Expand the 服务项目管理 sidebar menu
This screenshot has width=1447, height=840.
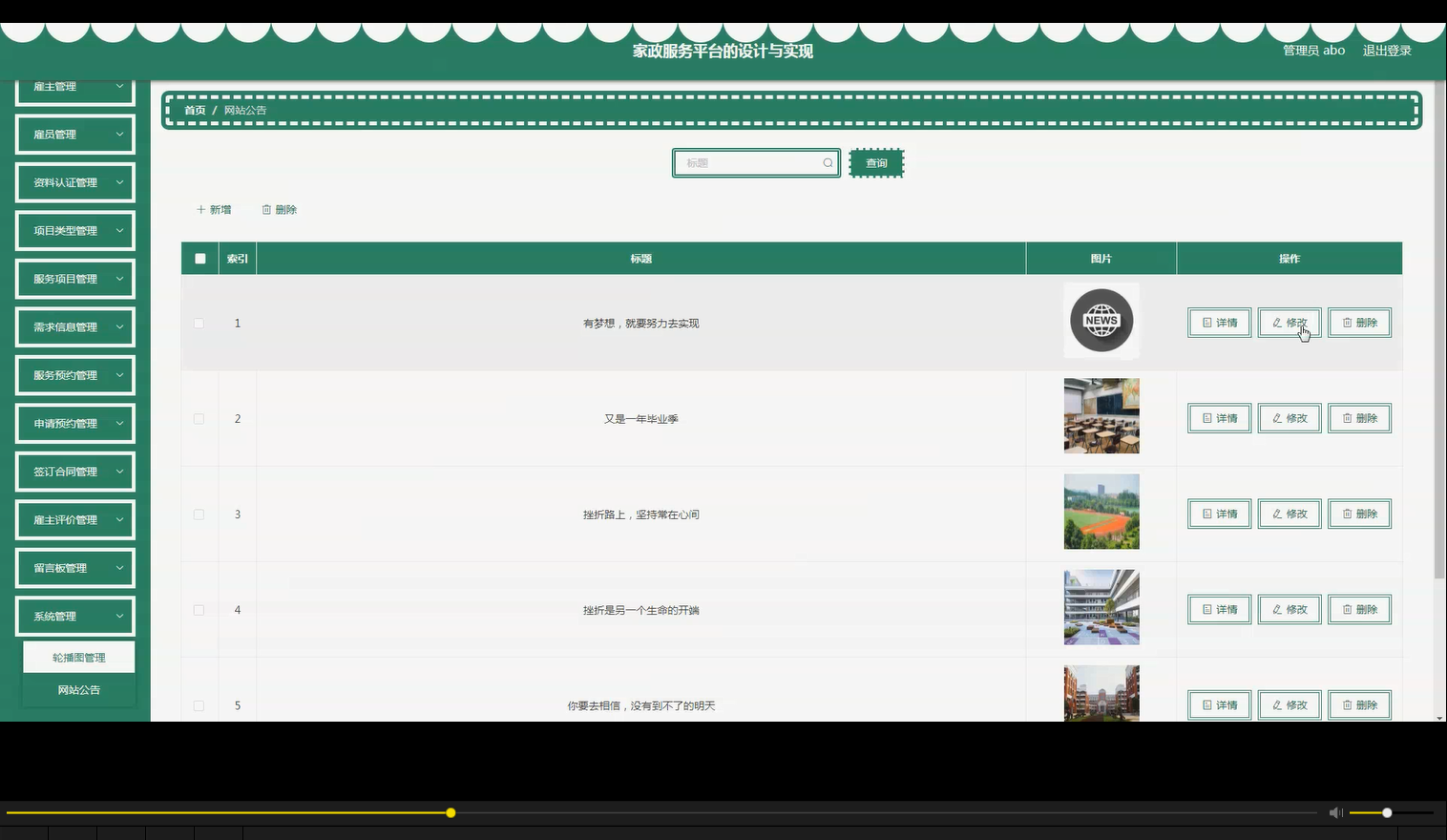(x=75, y=279)
